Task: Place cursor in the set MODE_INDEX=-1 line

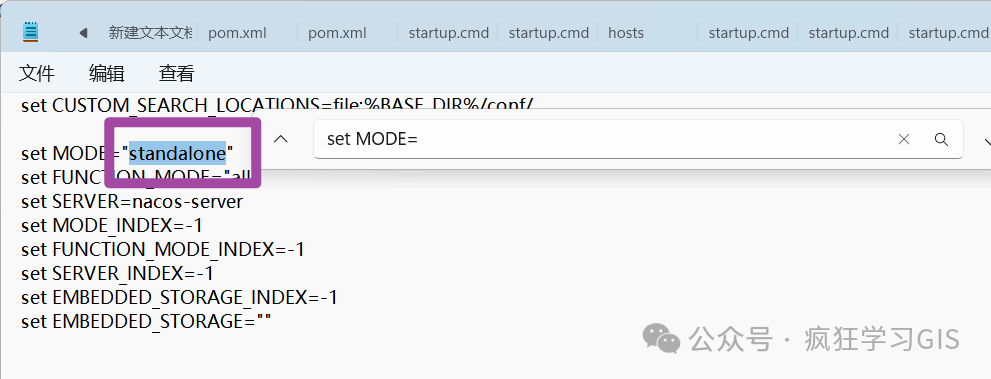Action: click(x=112, y=226)
